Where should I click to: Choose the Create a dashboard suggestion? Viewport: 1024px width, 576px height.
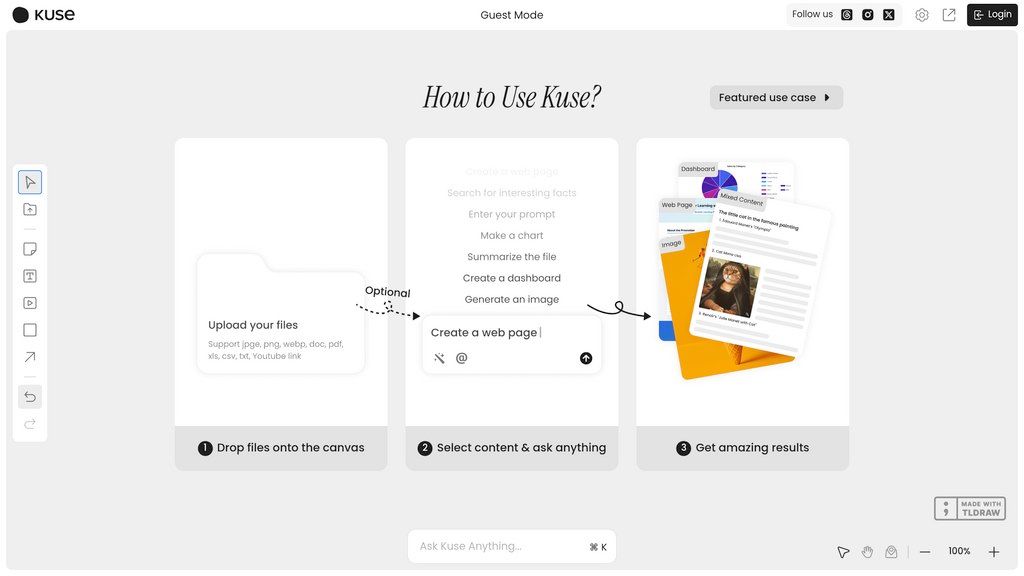click(x=511, y=278)
